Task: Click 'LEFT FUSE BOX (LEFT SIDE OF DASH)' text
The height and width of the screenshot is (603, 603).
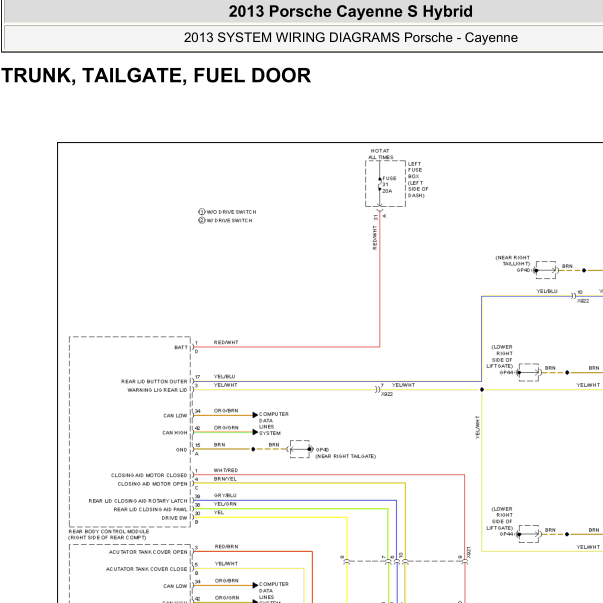Action: [418, 180]
